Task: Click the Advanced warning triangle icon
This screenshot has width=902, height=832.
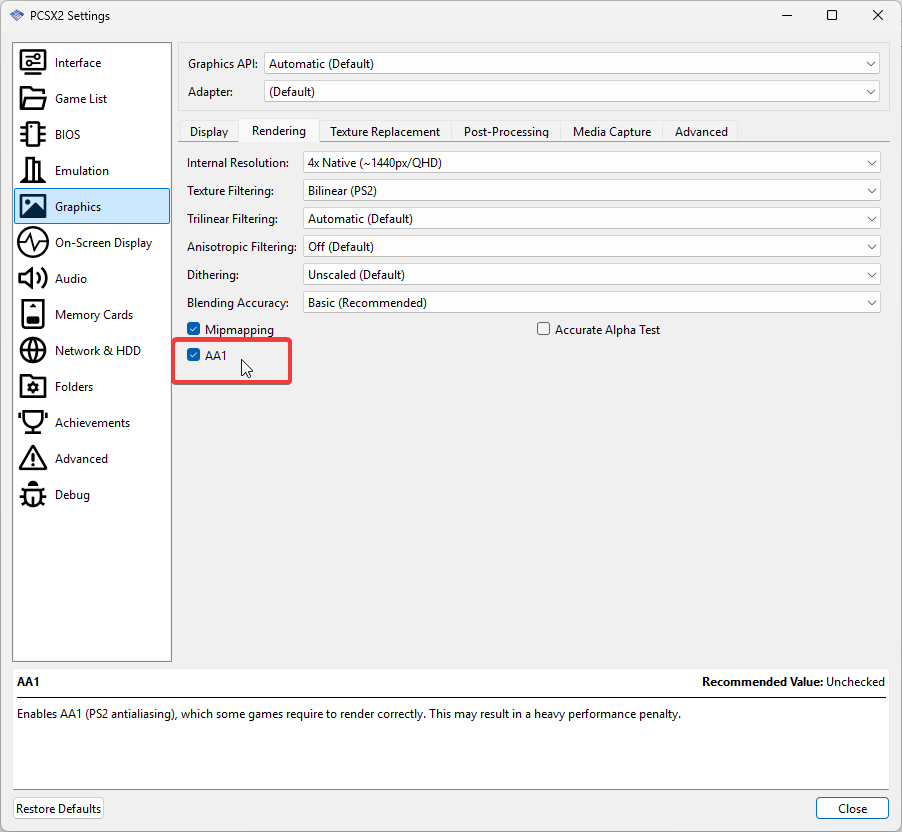Action: click(33, 458)
